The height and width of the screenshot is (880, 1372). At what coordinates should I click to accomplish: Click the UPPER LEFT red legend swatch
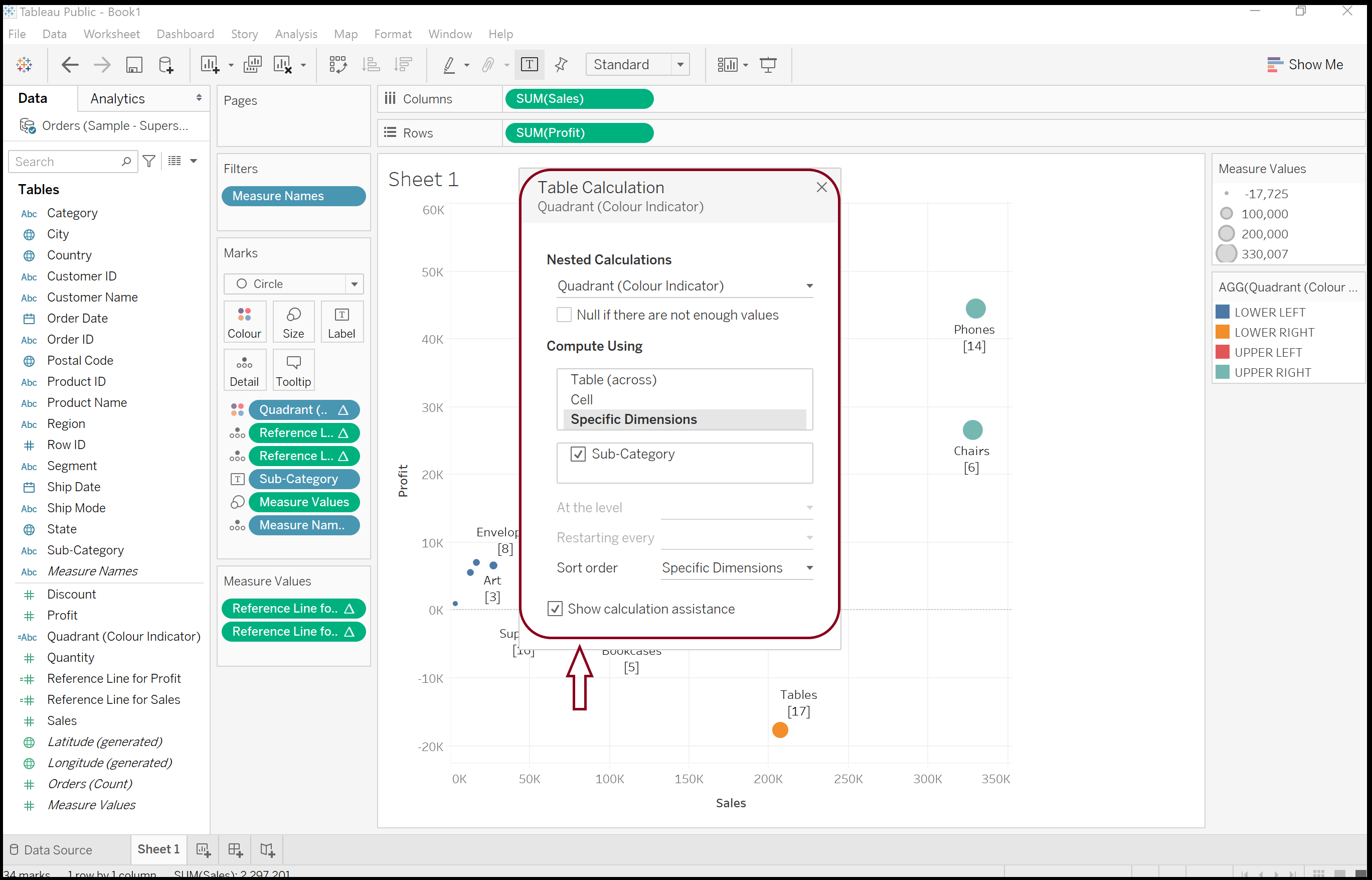pyautogui.click(x=1223, y=353)
